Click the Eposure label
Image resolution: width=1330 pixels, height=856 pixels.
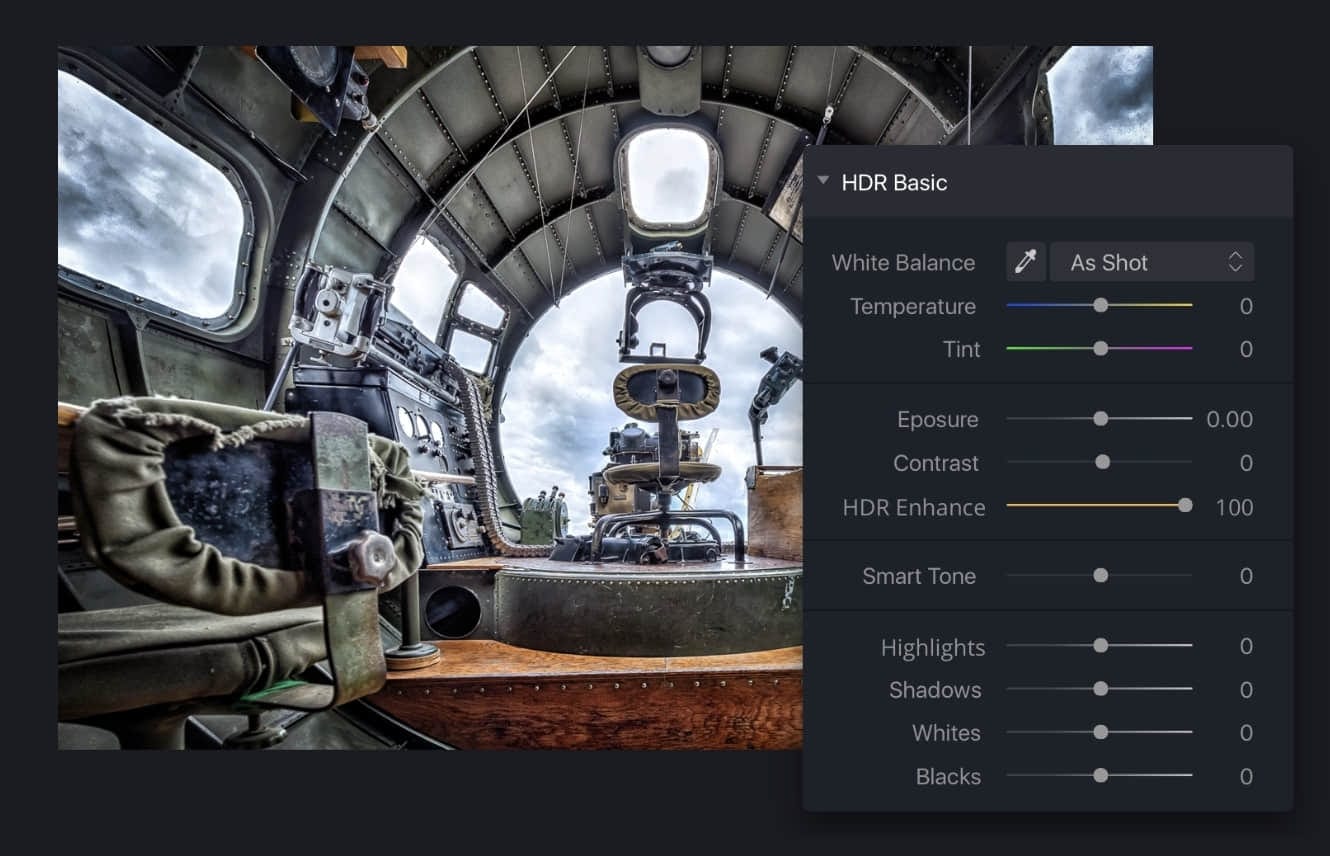coord(937,420)
